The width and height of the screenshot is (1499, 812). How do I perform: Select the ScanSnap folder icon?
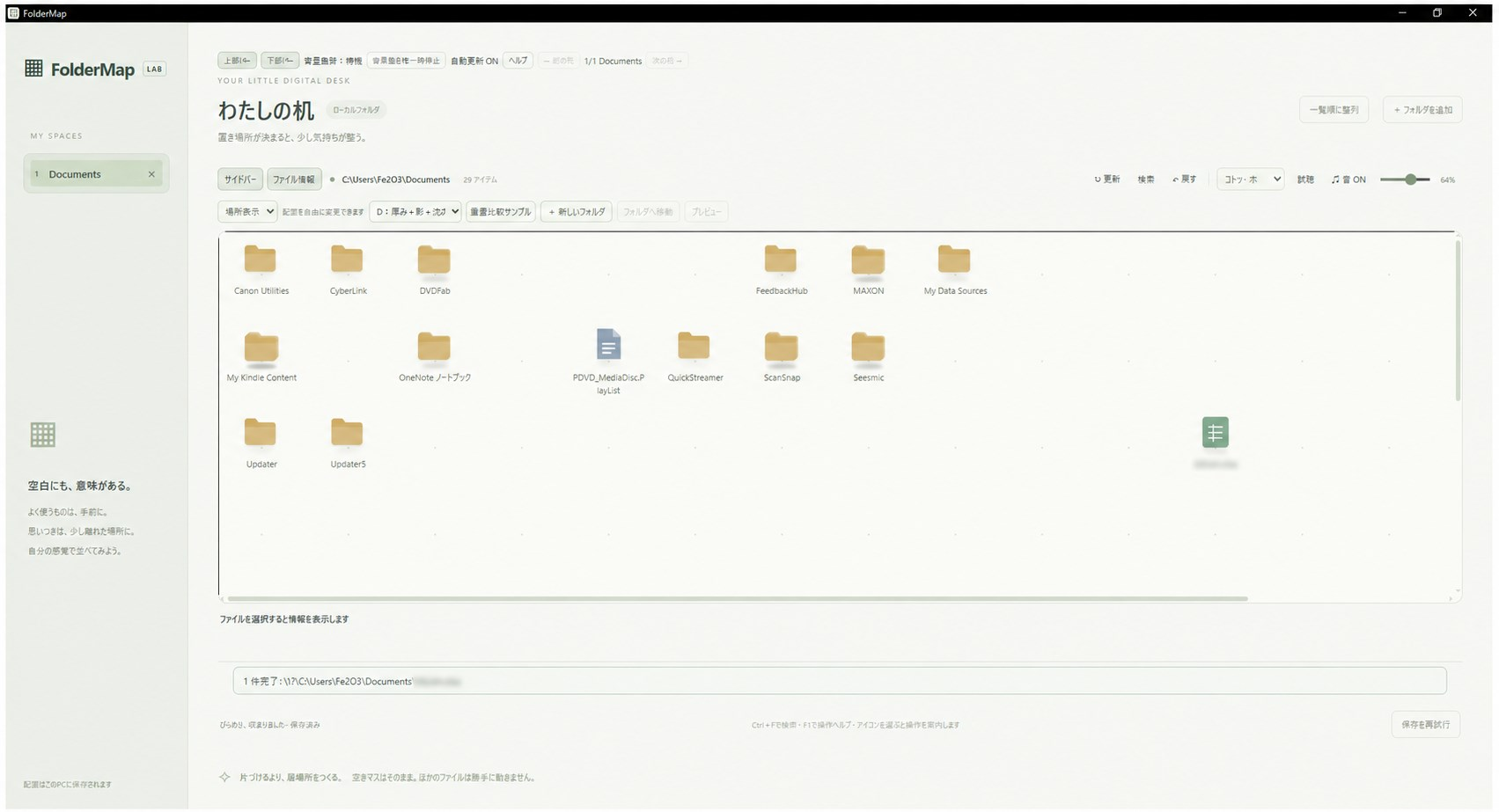click(781, 346)
